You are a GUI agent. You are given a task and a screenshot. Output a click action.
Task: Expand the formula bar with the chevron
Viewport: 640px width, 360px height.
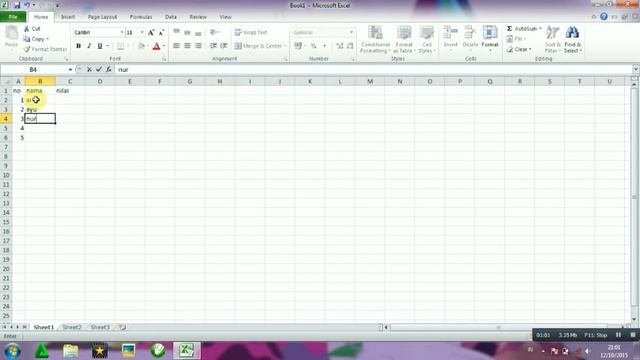(x=636, y=70)
